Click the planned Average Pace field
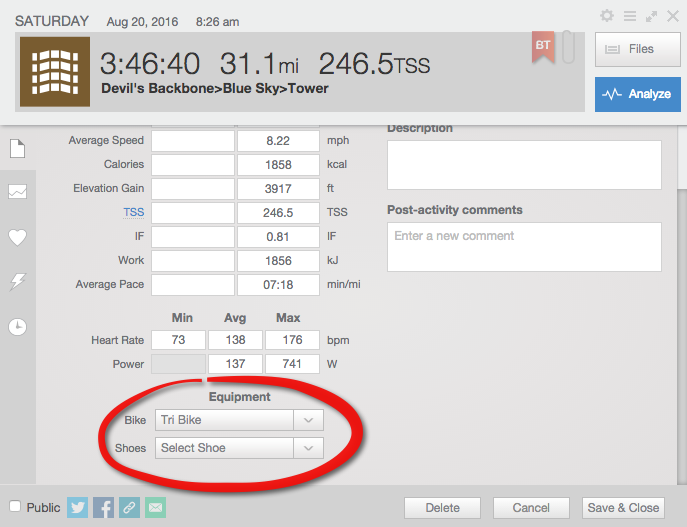 point(193,285)
